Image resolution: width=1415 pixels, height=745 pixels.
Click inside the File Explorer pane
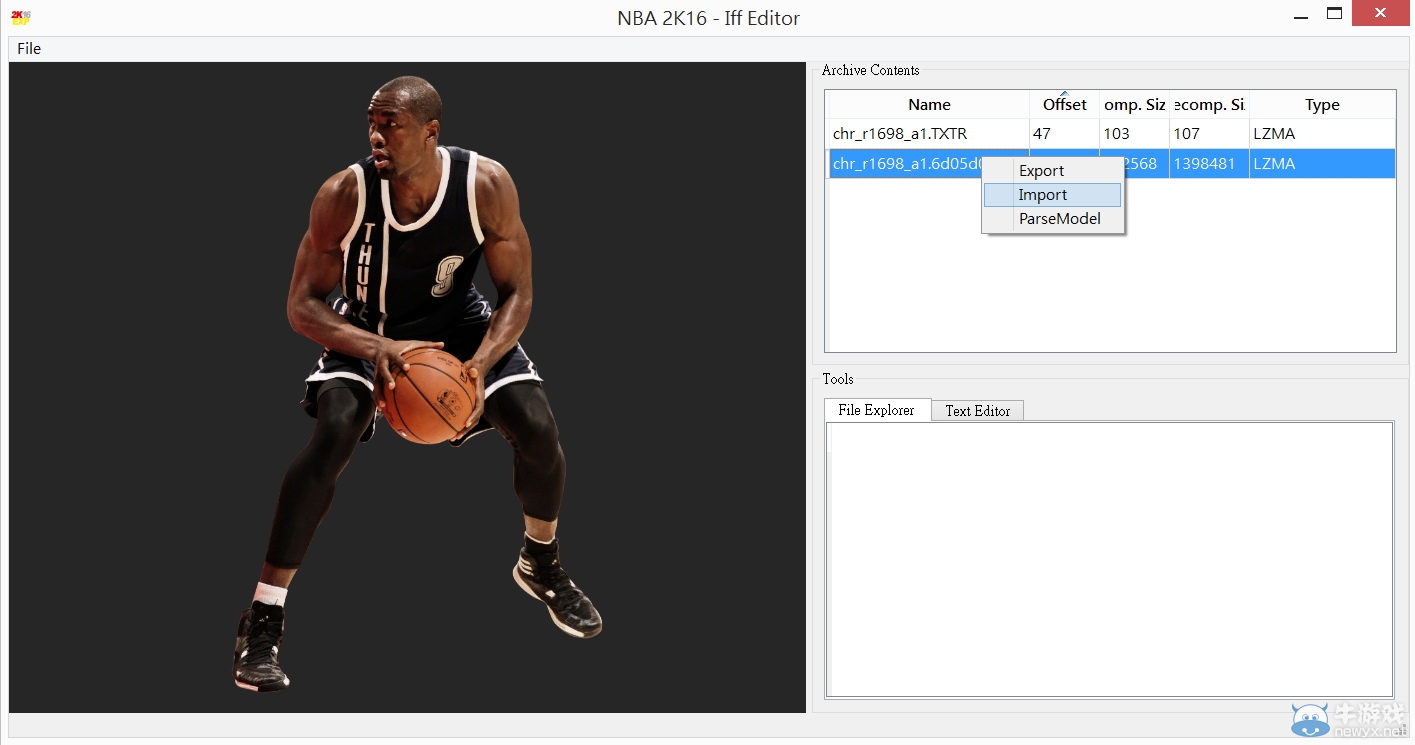pyautogui.click(x=1109, y=559)
